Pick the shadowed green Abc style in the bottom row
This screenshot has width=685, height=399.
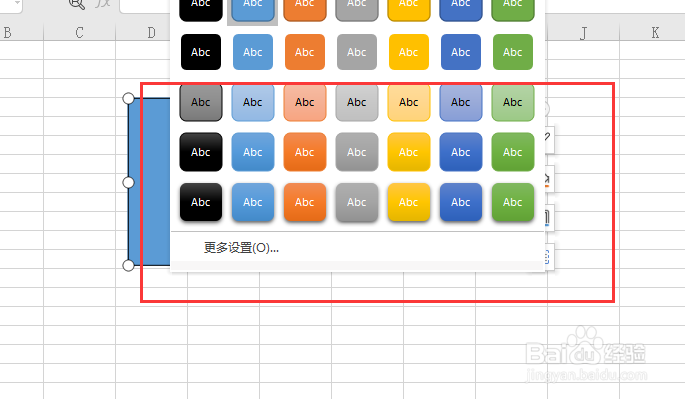pos(512,202)
